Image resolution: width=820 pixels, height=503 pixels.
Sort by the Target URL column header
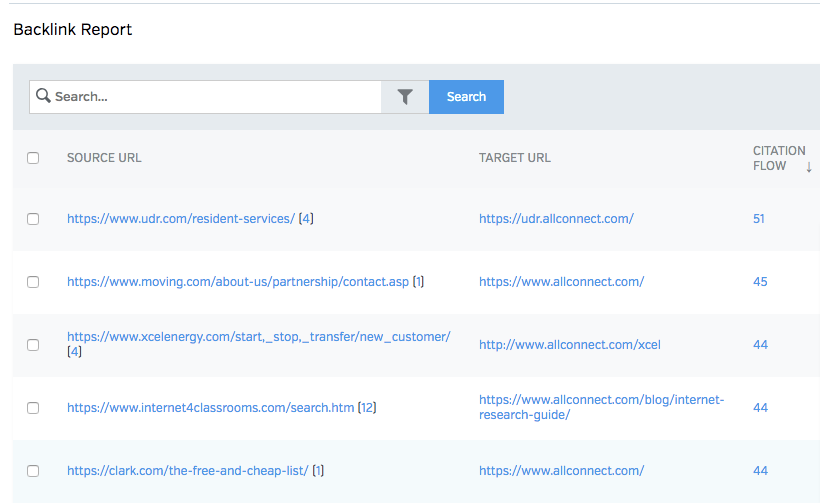[x=514, y=158]
